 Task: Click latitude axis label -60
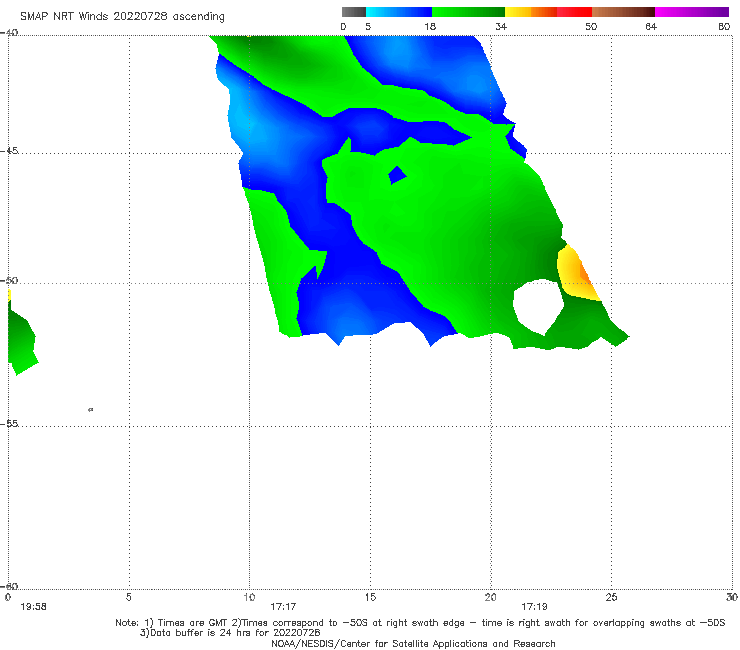[9, 586]
